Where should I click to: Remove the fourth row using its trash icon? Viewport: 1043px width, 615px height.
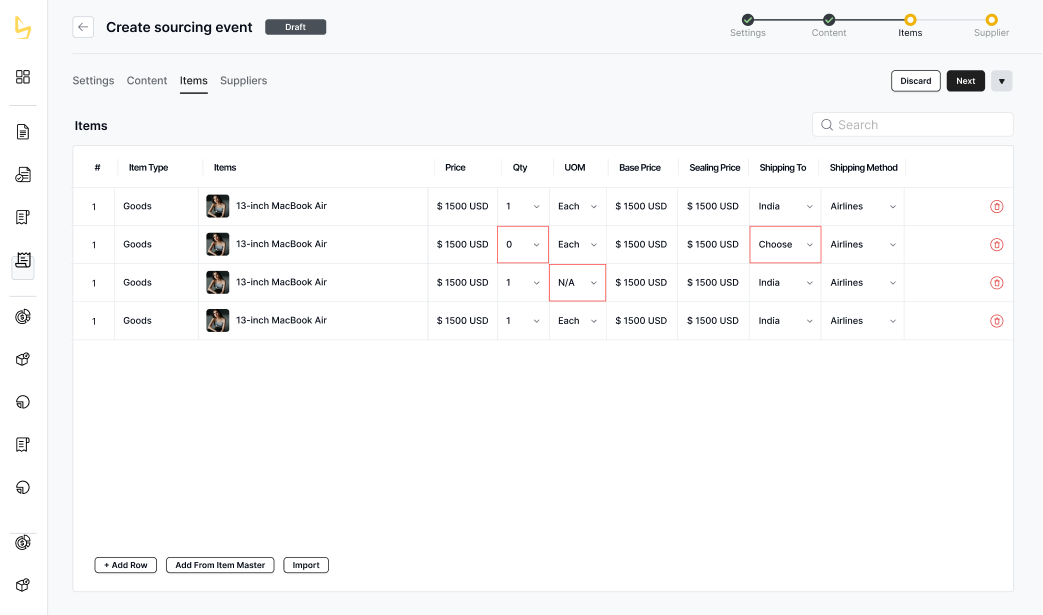[x=996, y=321]
